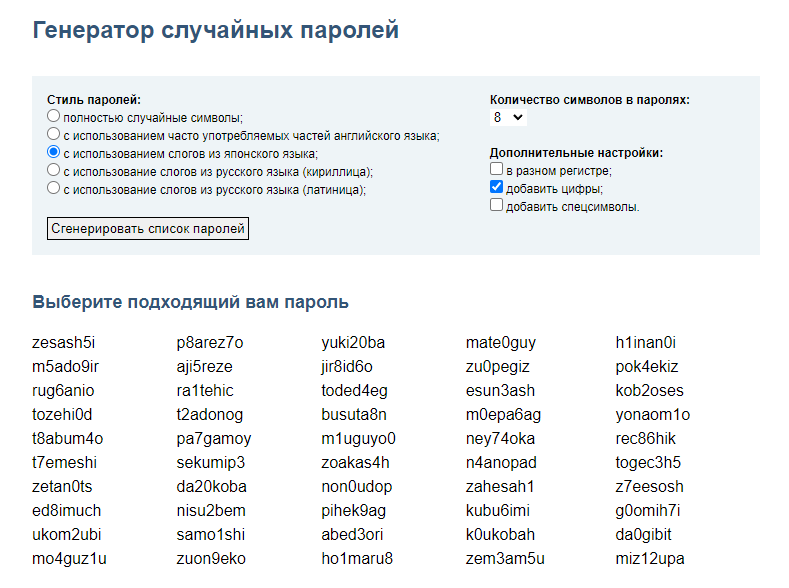The image size is (789, 588).
Task: Select password yonaom1o
Action: pyautogui.click(x=653, y=414)
